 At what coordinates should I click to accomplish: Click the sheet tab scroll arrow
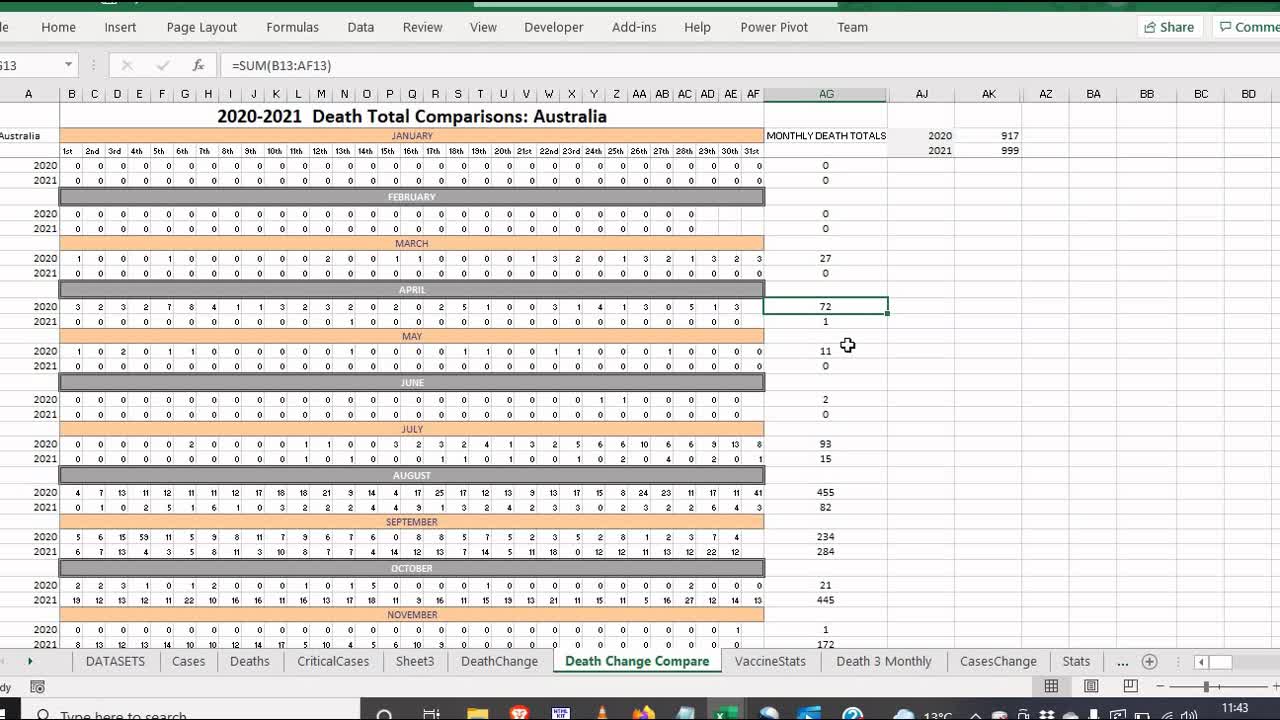[30, 661]
